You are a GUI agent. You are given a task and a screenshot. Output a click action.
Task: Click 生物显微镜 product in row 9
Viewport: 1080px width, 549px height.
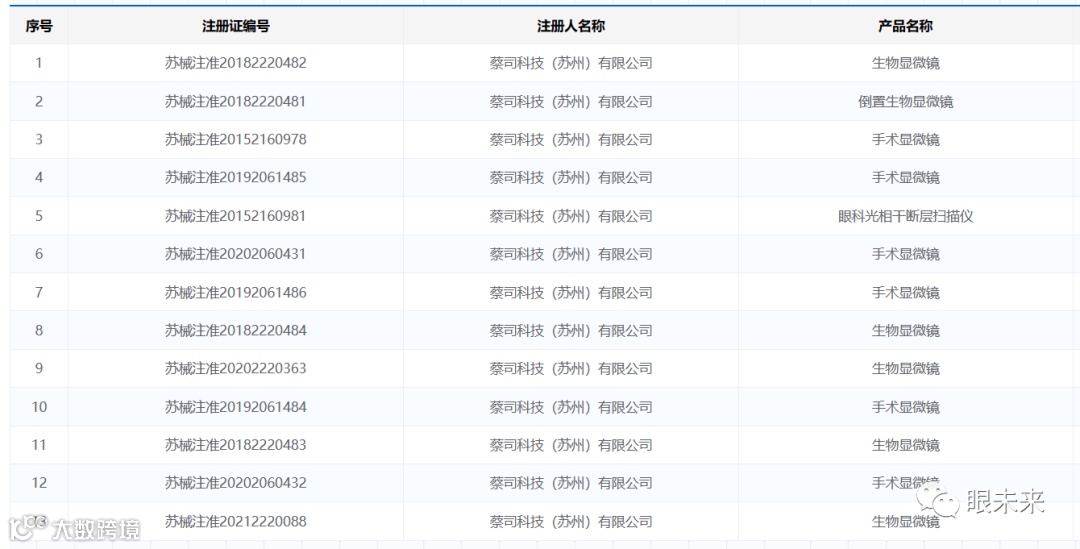[905, 369]
